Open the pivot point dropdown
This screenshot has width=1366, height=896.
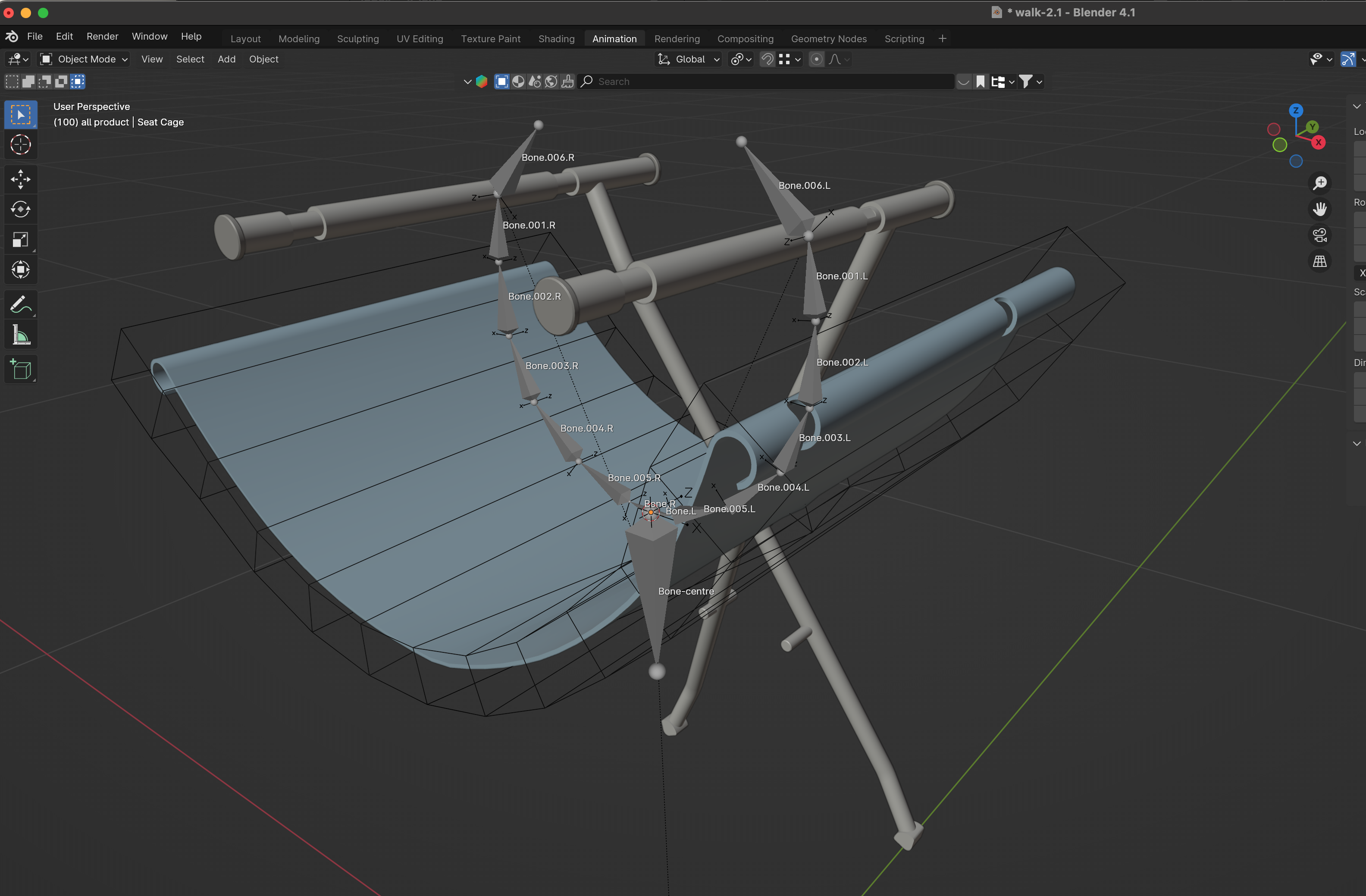(740, 59)
